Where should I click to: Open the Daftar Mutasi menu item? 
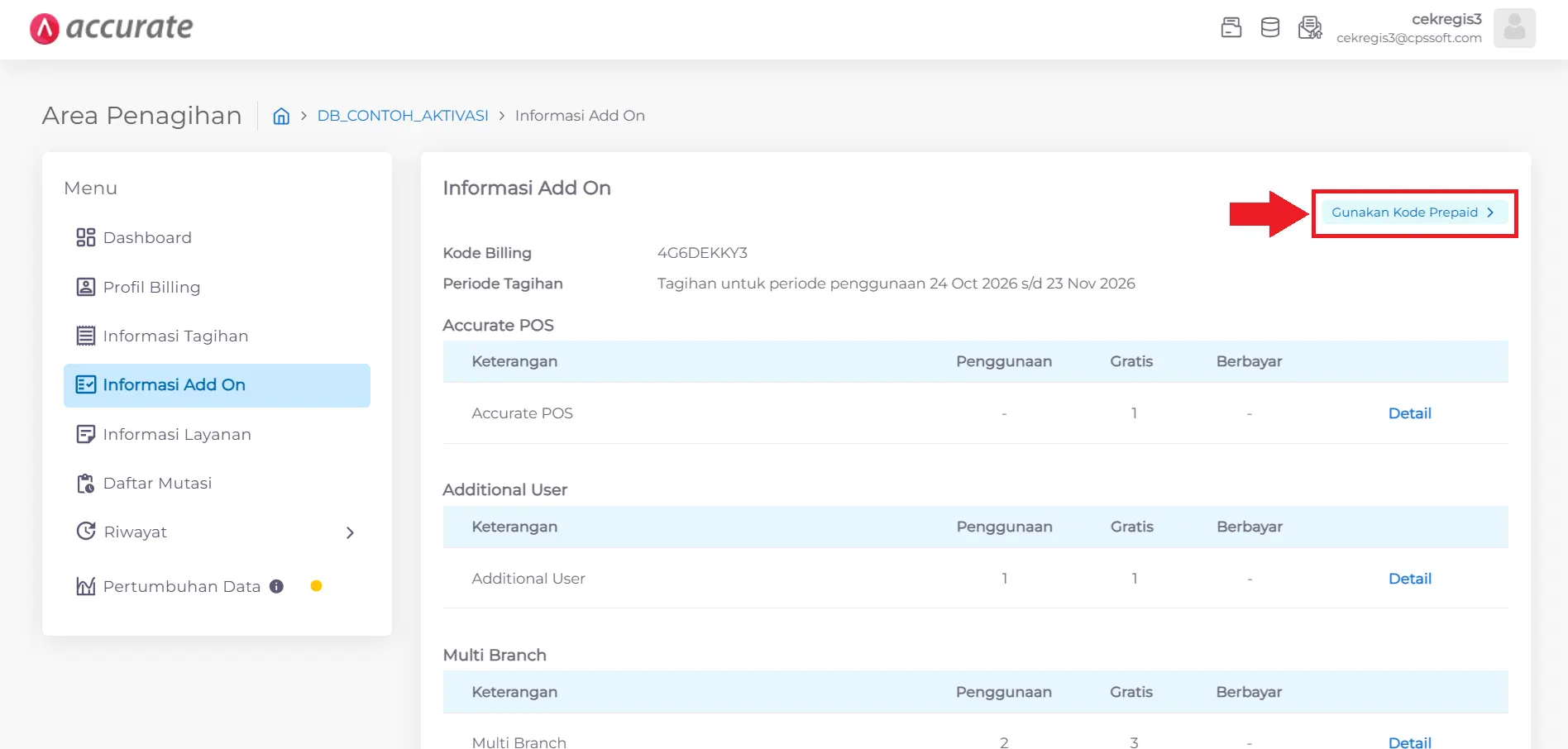point(217,483)
